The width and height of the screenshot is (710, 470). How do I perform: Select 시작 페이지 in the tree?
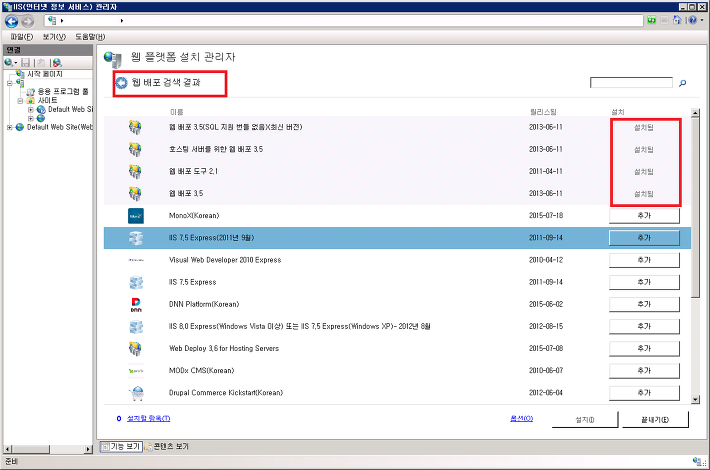44,74
